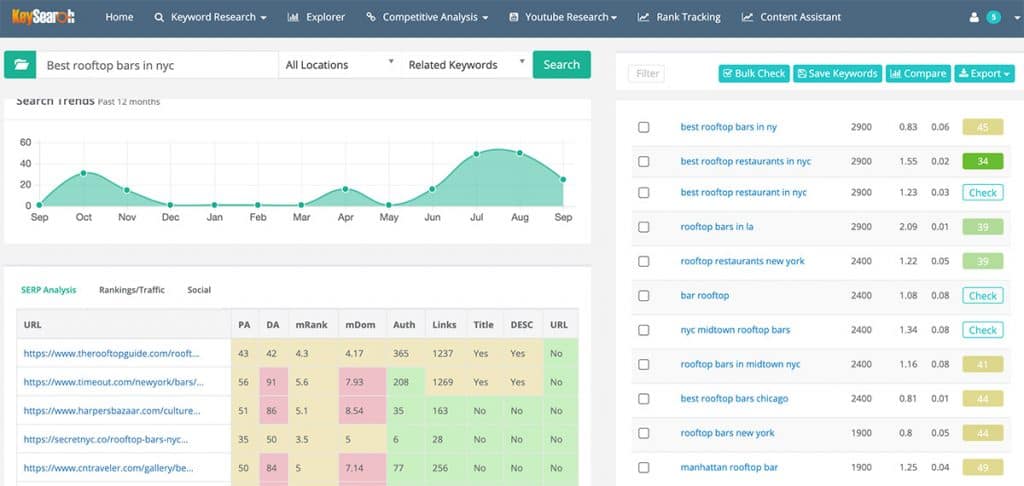
Task: Click the Apr data point on trends chart
Action: (x=345, y=189)
